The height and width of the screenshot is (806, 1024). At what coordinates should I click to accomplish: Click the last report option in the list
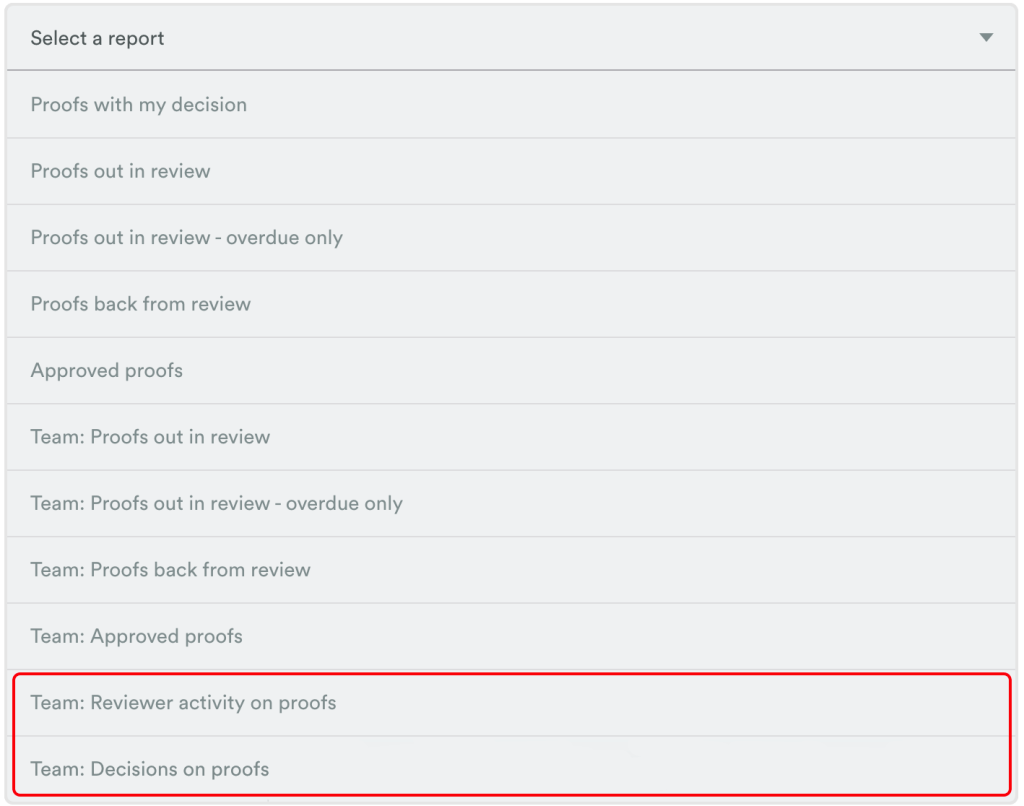click(150, 769)
